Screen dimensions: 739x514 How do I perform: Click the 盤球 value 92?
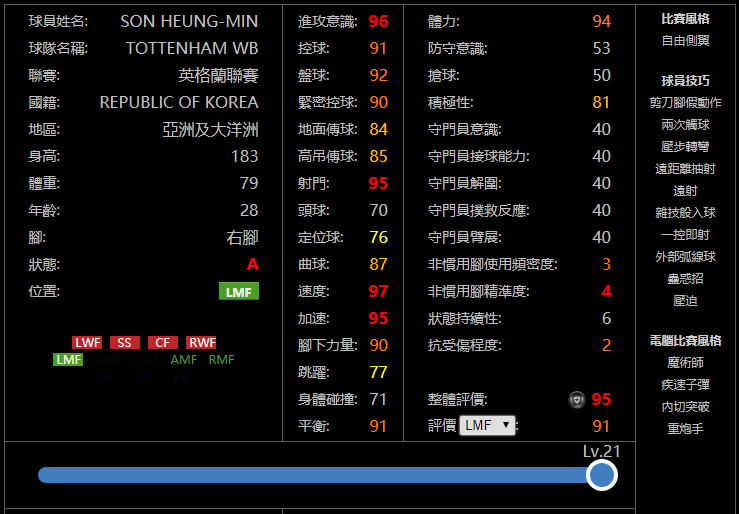pyautogui.click(x=378, y=75)
